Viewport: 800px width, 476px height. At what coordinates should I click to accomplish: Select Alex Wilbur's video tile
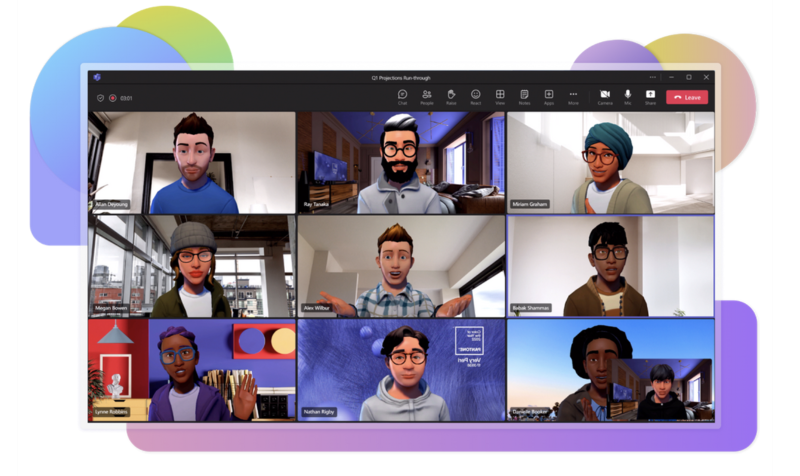tap(400, 266)
